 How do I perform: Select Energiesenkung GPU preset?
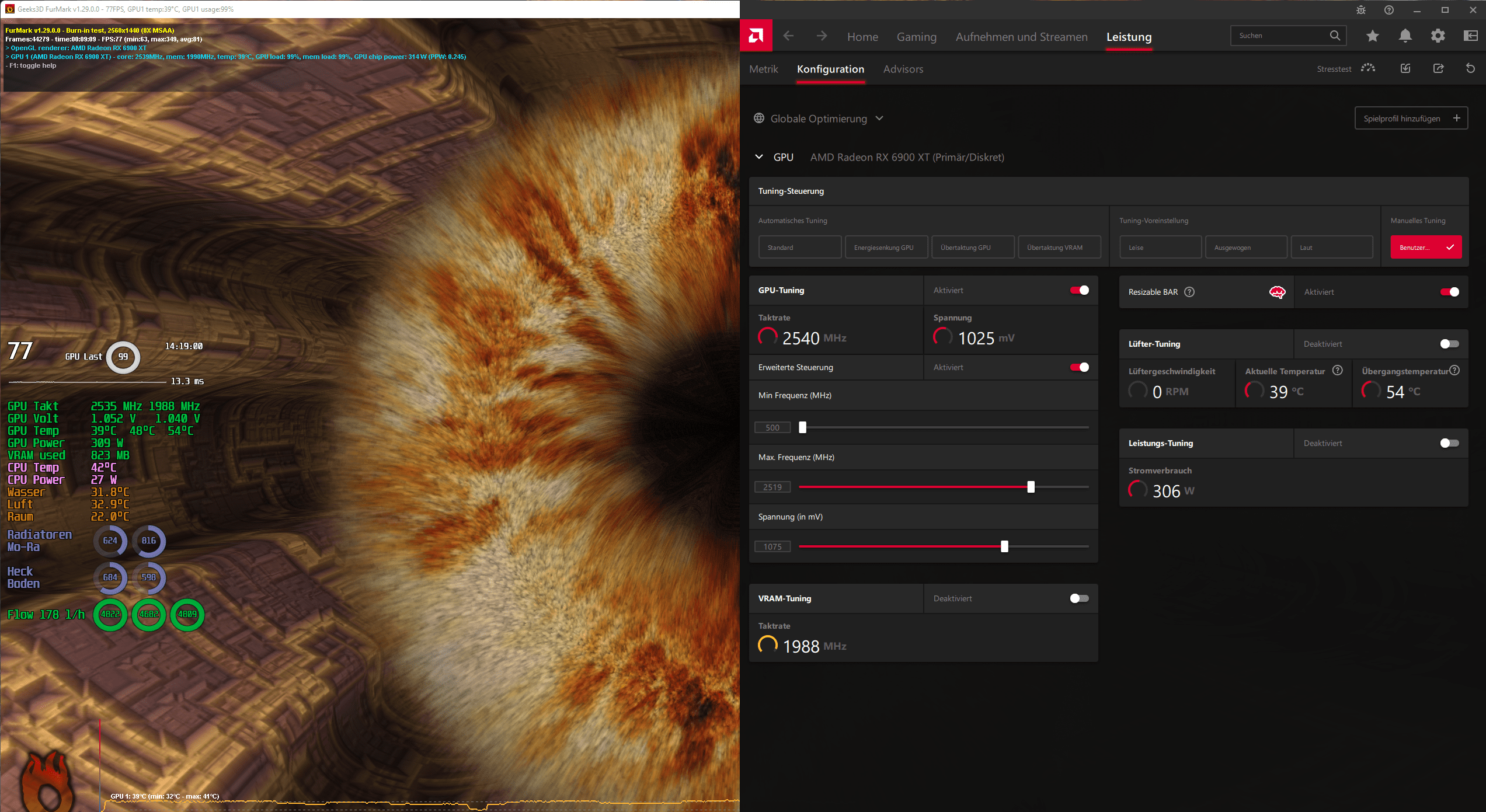pos(886,248)
